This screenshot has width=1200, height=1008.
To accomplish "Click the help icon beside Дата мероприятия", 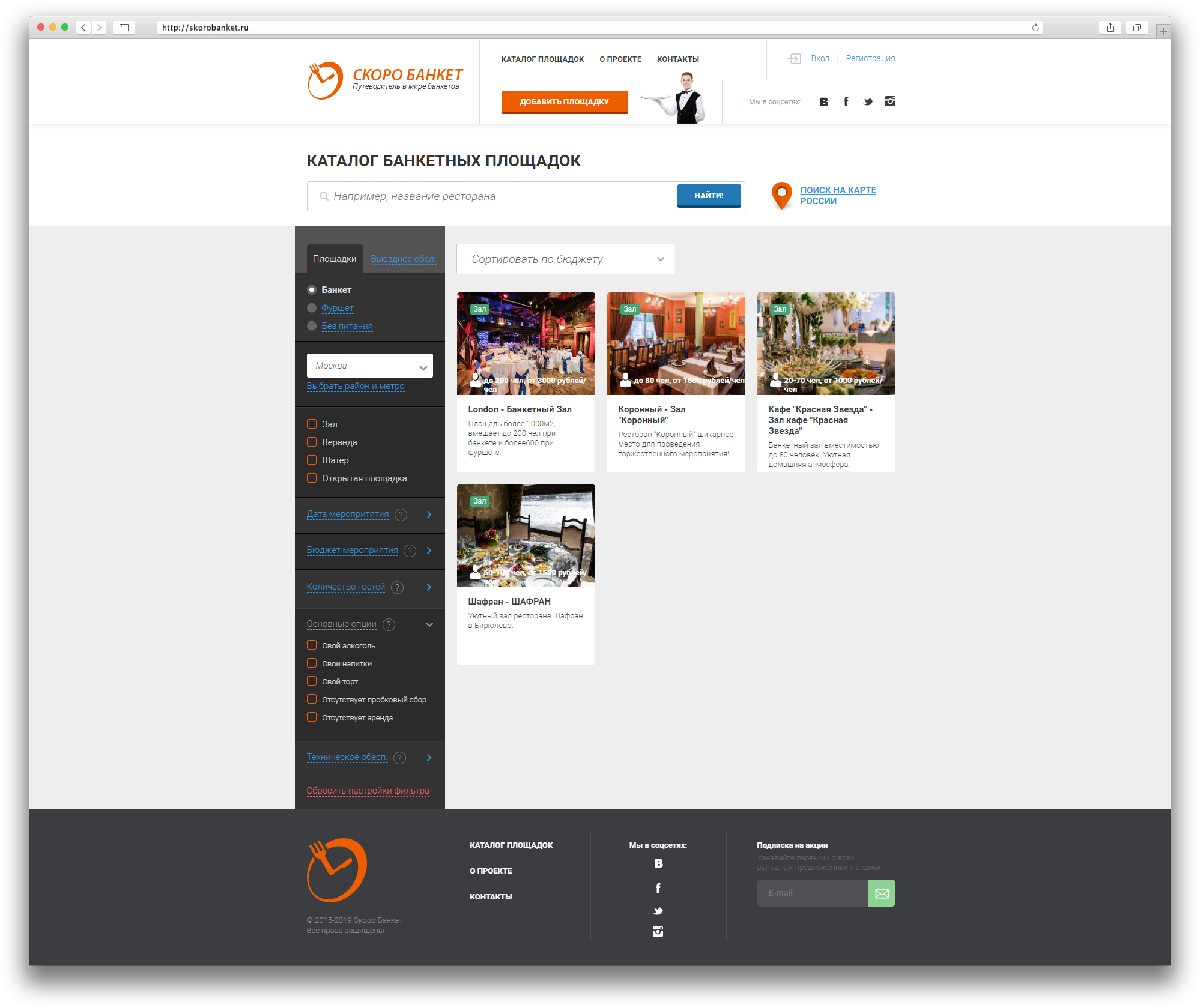I will click(x=401, y=515).
